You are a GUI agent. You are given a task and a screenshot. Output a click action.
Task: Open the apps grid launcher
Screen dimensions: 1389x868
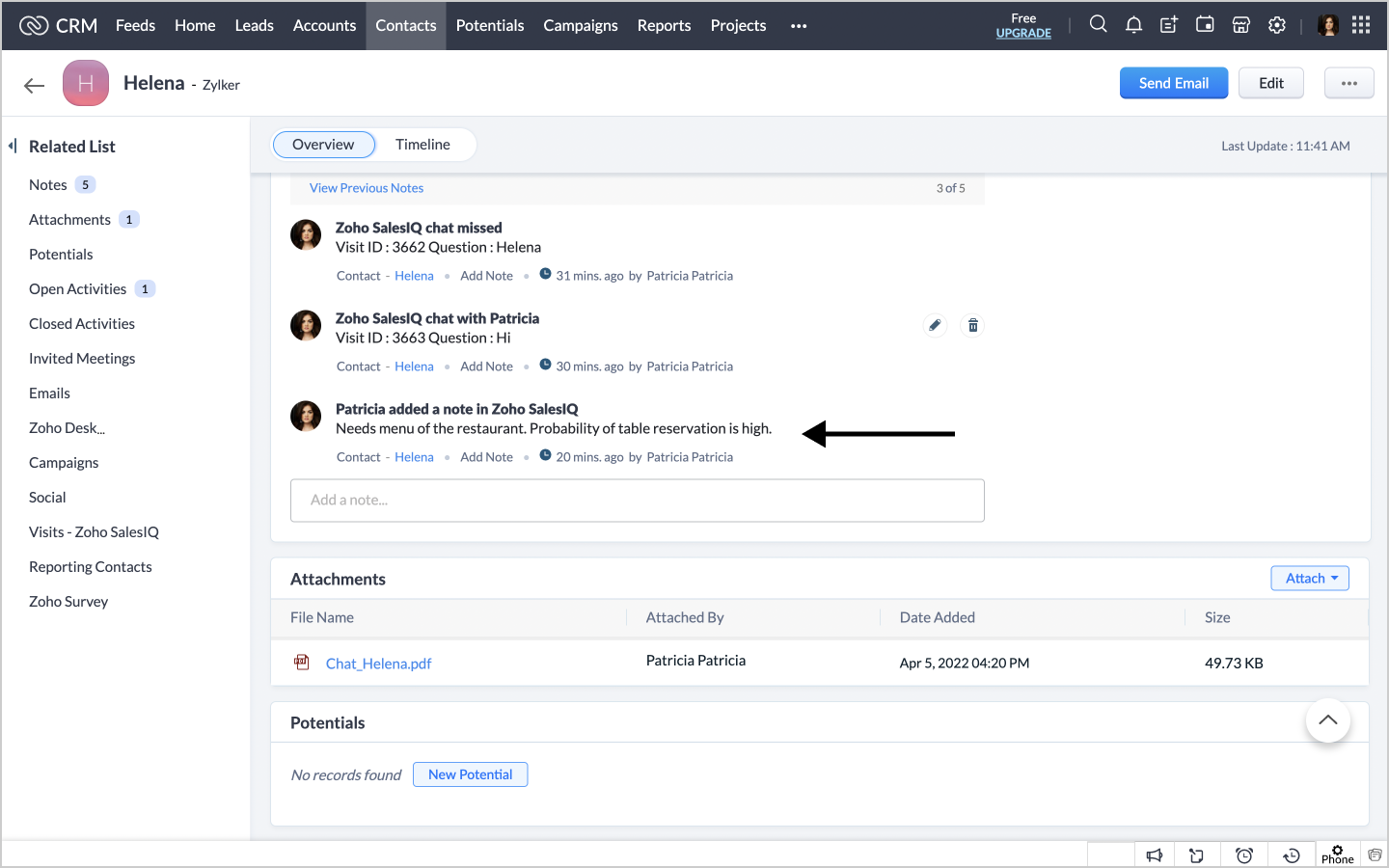click(x=1361, y=25)
